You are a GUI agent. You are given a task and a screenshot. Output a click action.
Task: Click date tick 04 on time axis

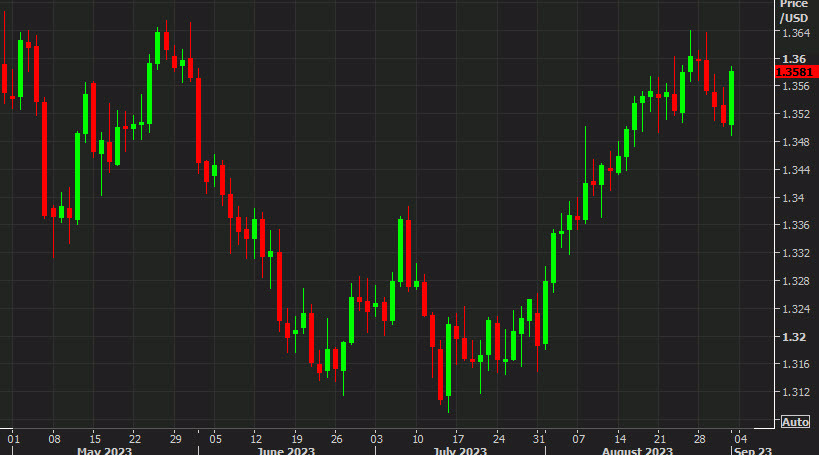click(x=740, y=439)
